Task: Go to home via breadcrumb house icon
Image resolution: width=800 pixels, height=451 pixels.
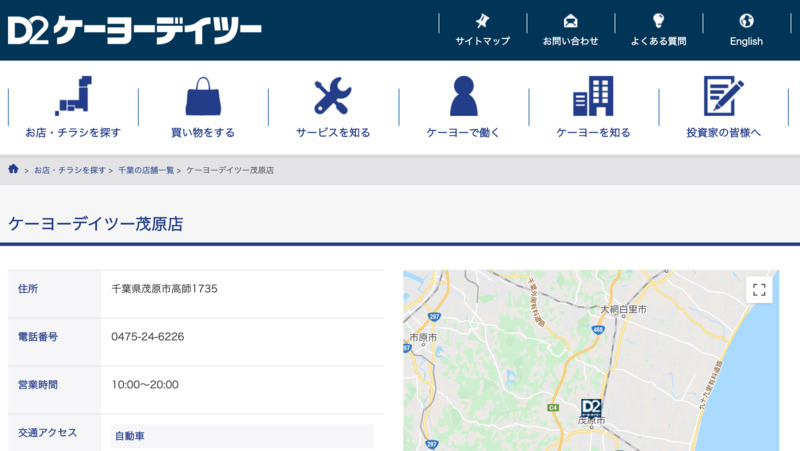Action: [14, 170]
